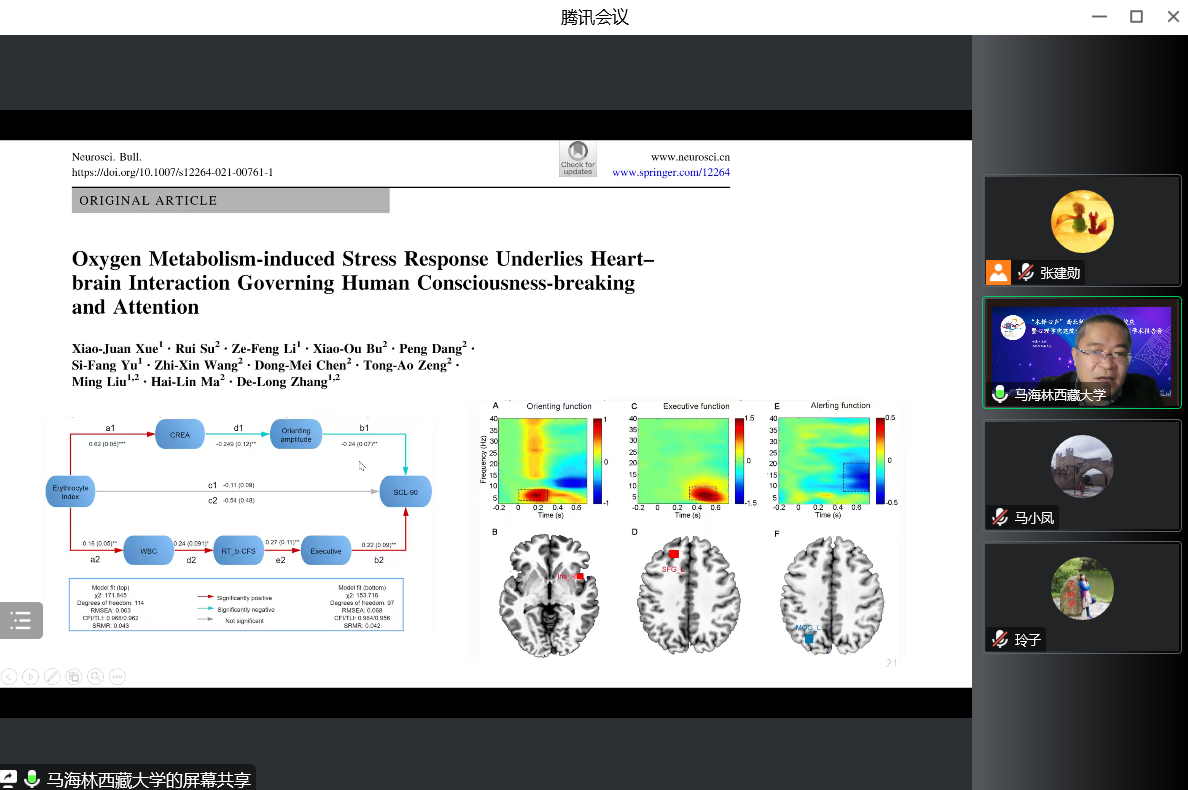
Task: Open the gray list menu button on left
Action: [21, 620]
